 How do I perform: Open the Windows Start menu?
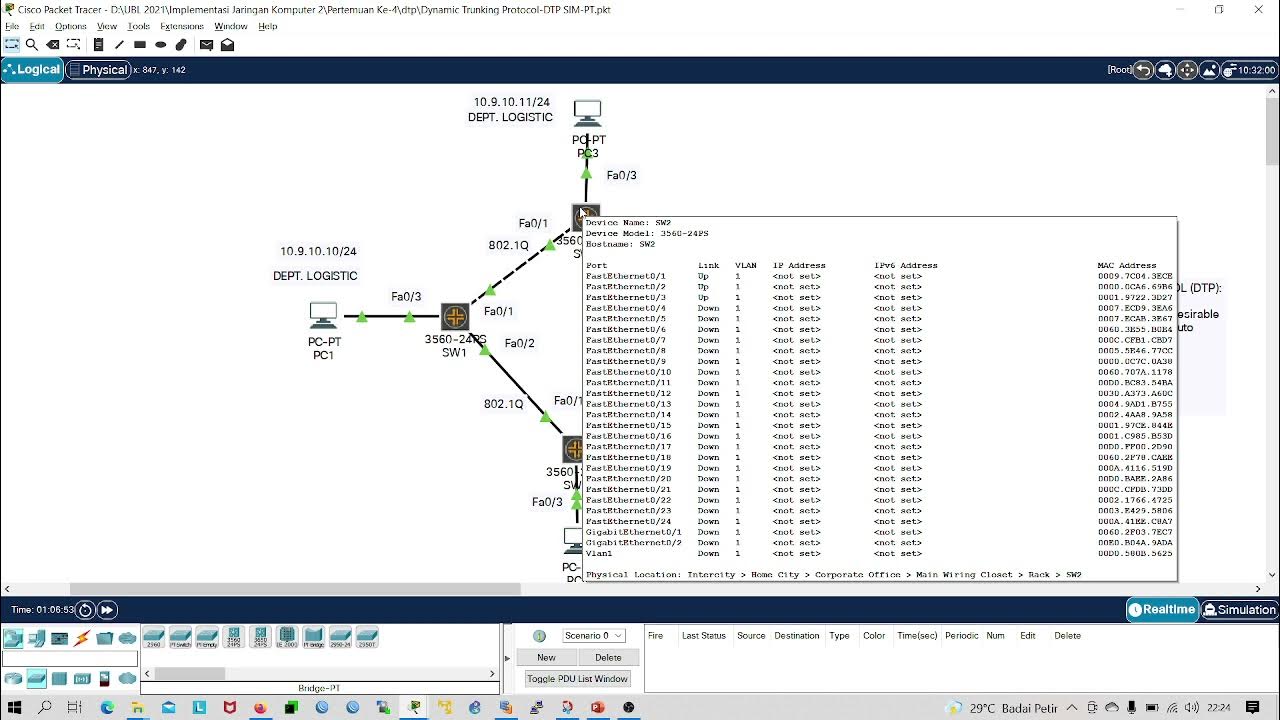(15, 708)
